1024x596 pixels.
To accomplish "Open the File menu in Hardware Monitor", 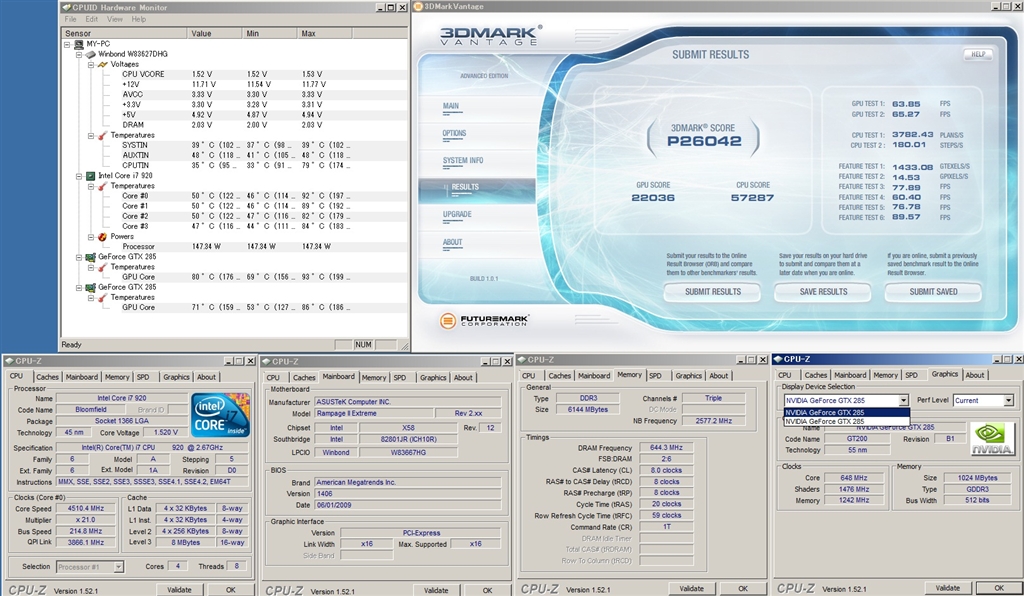I will pyautogui.click(x=71, y=20).
